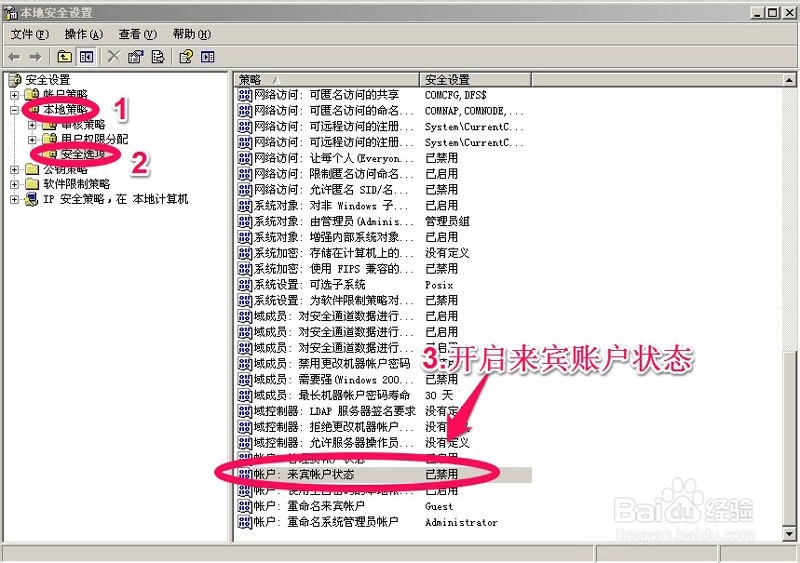Select 软件限制策略 in the tree
Viewport: 800px width, 563px height.
point(77,184)
